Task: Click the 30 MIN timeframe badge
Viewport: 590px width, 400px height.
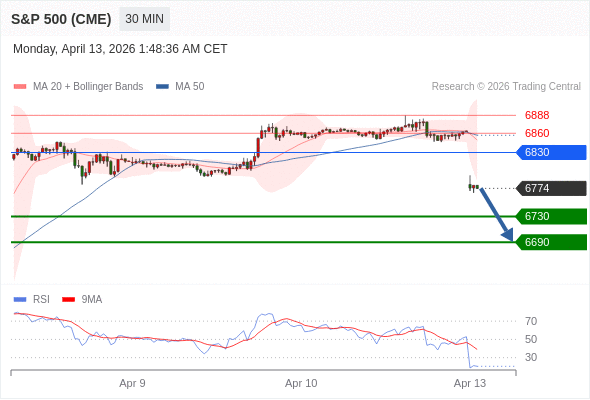Action: click(144, 19)
